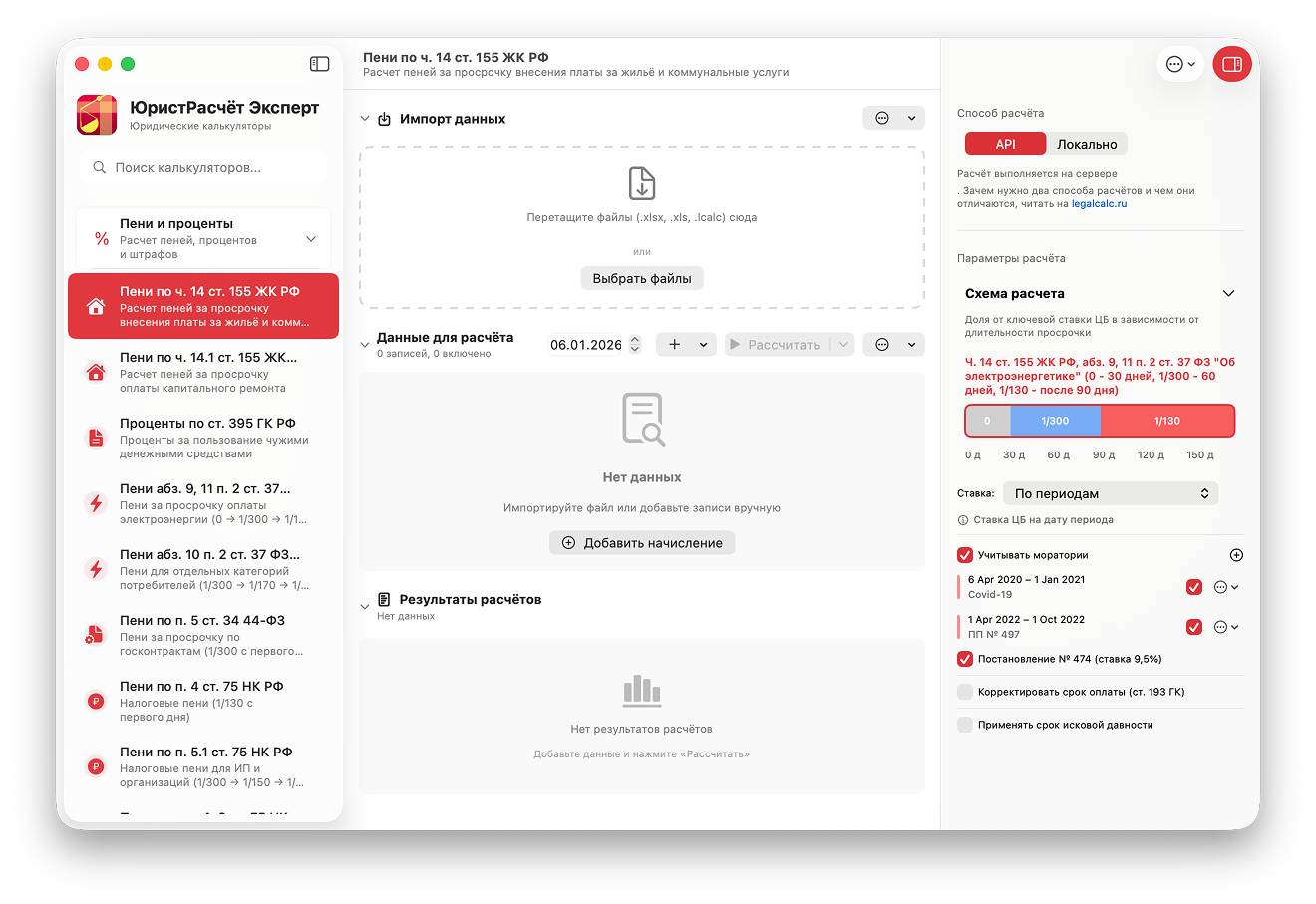Open the plus add-record dropdown
This screenshot has width=1316, height=904.
coord(685,344)
